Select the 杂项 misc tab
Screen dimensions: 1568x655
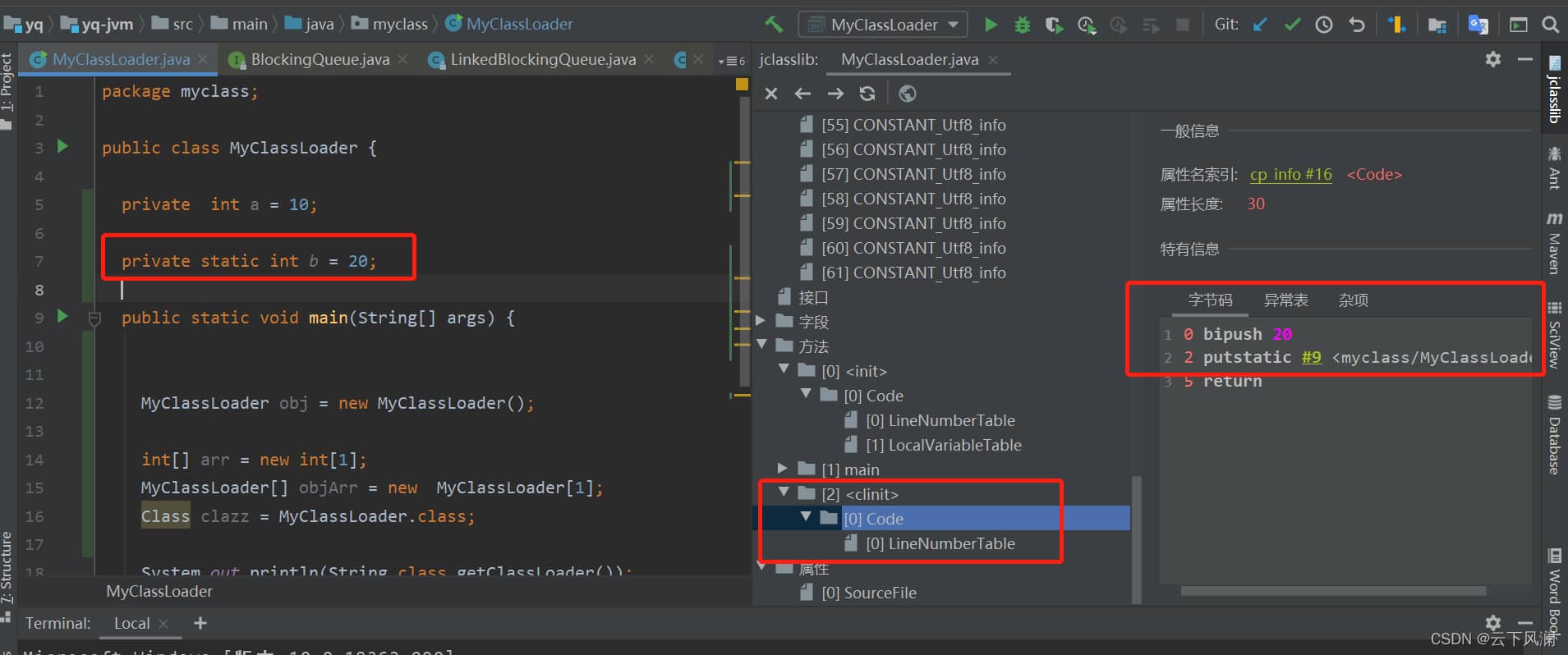[1353, 300]
